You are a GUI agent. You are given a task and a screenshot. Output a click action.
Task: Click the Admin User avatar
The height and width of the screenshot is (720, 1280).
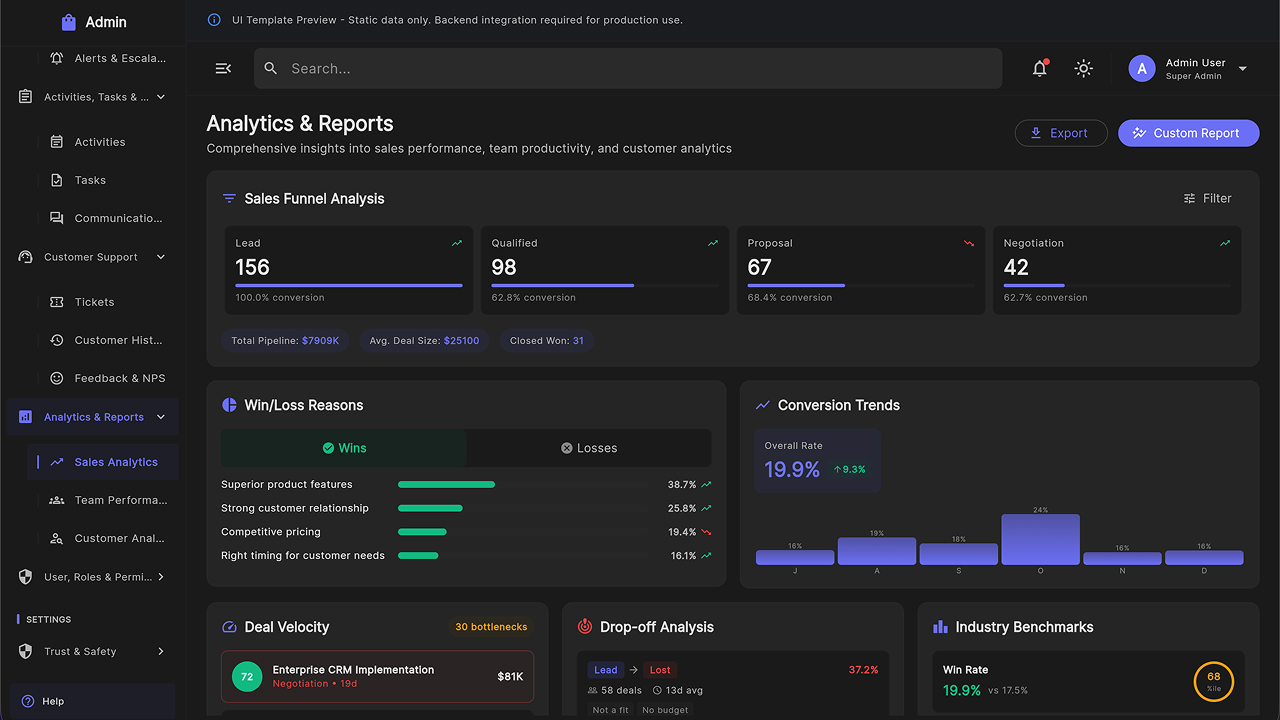(1142, 68)
